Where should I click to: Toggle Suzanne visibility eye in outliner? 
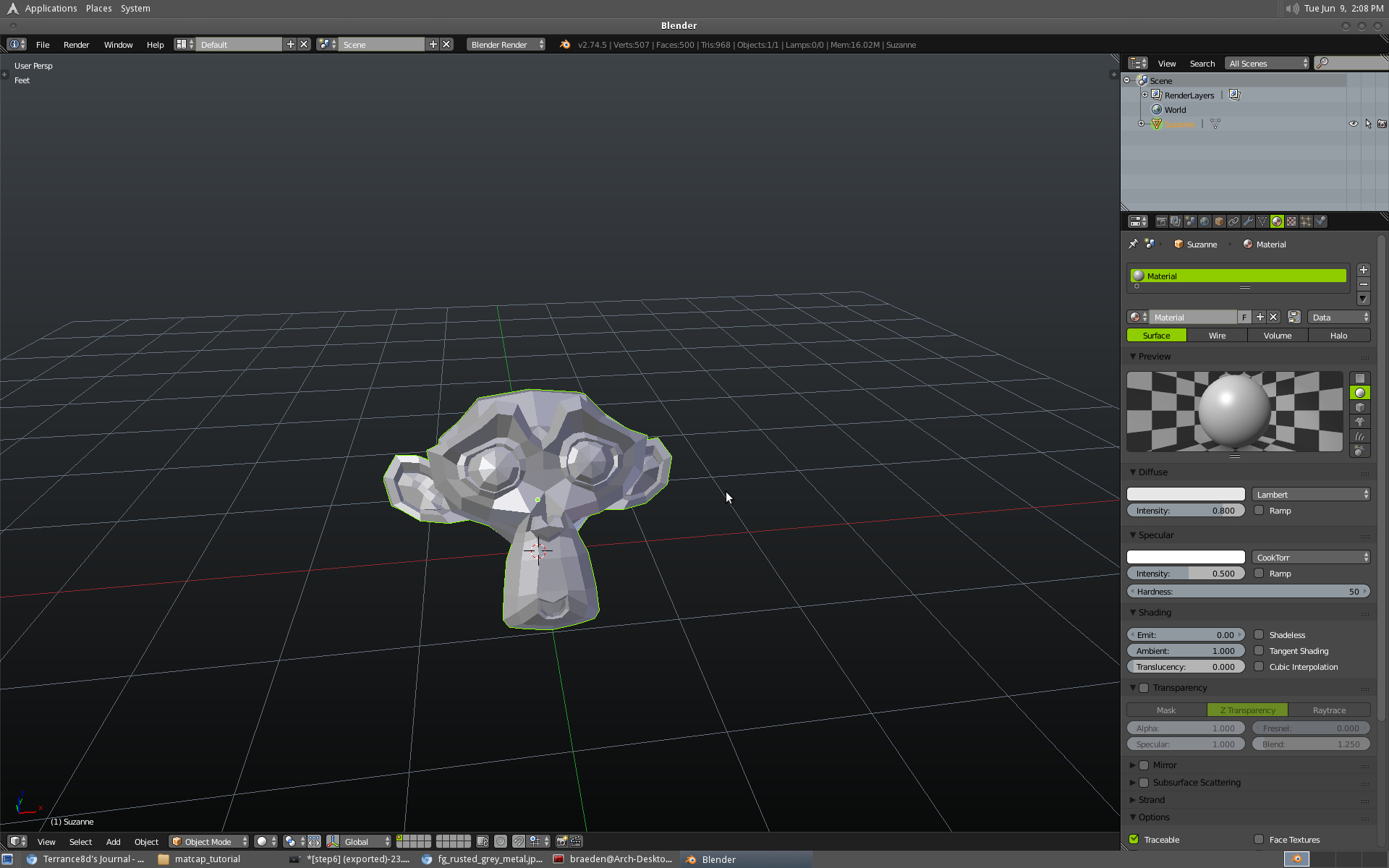(1353, 124)
